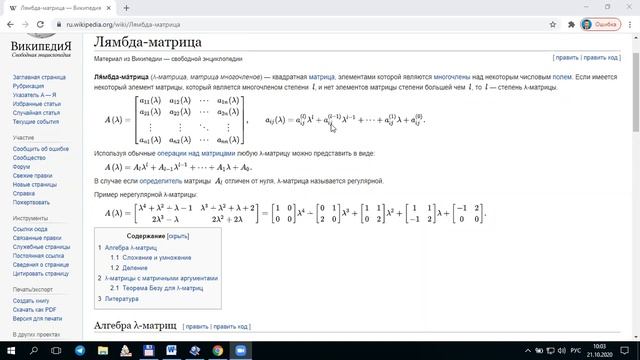This screenshot has width=640, height=360.
Task: Follow the многочлены link in the intro
Action: click(x=452, y=77)
